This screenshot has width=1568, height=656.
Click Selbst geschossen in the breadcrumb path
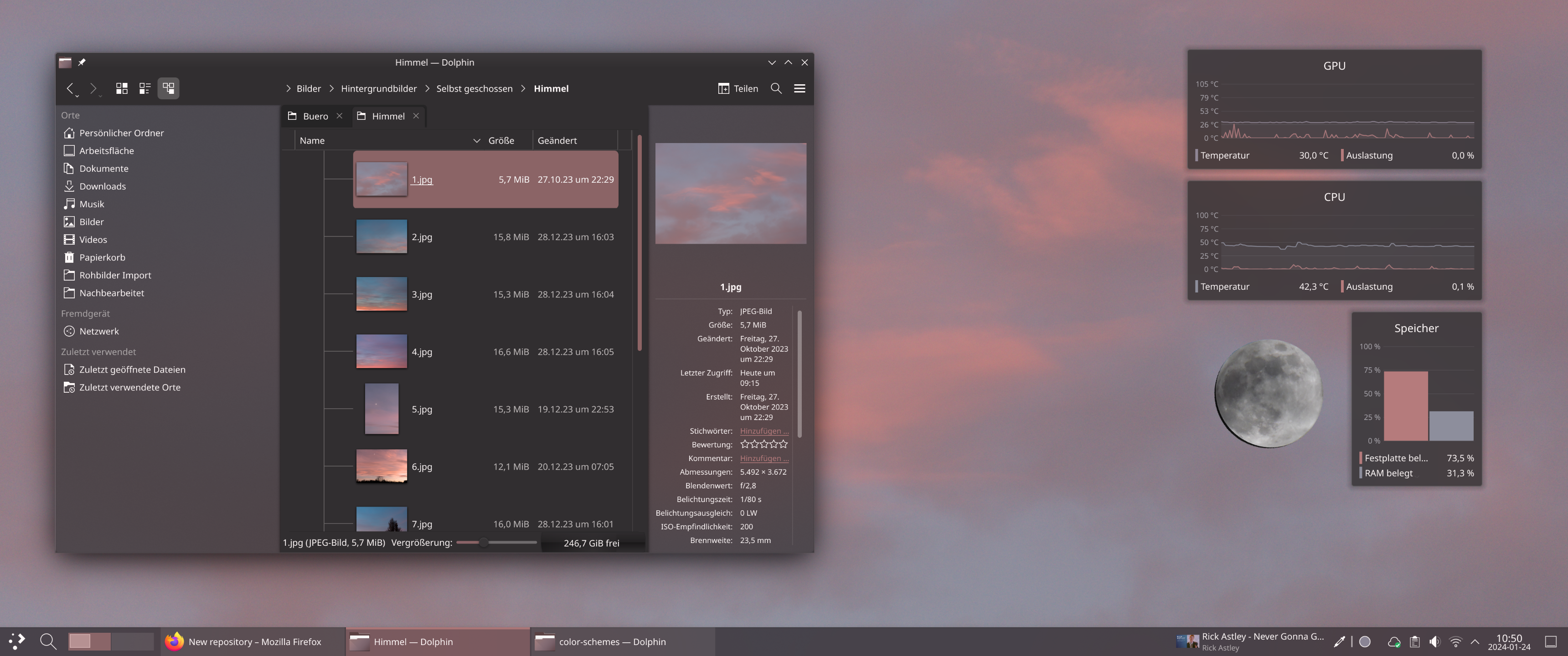(474, 88)
